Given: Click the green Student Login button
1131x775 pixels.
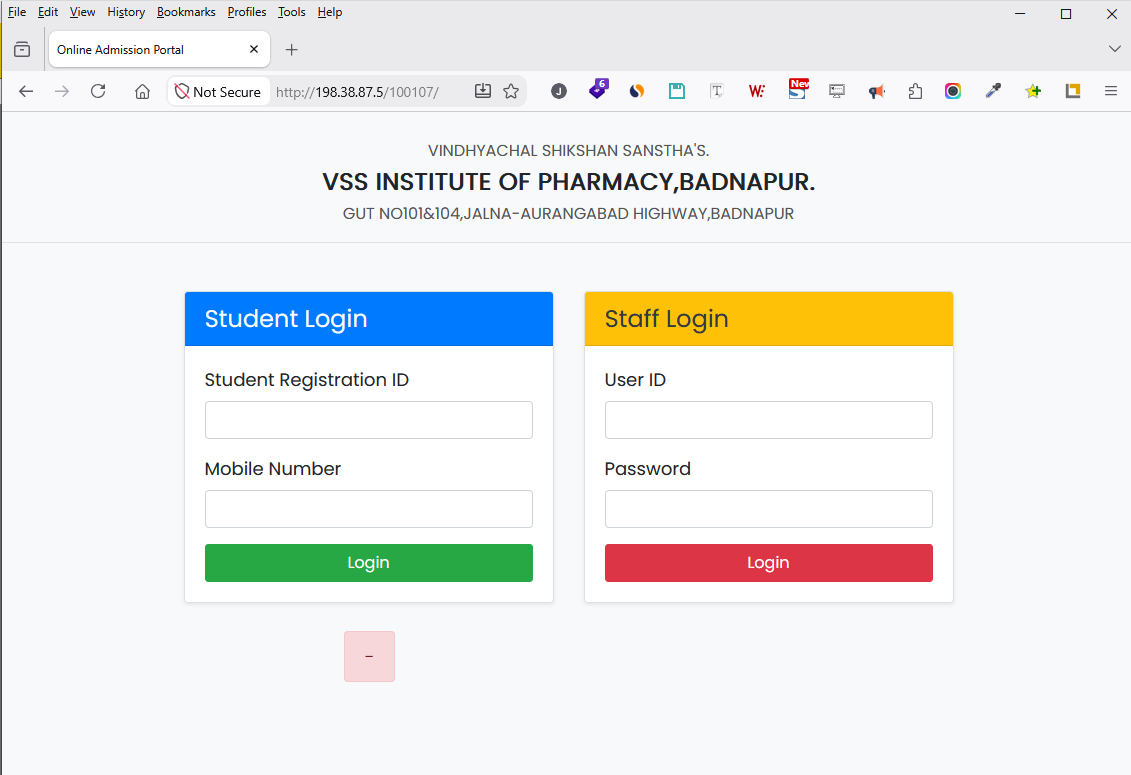Looking at the screenshot, I should tap(369, 563).
